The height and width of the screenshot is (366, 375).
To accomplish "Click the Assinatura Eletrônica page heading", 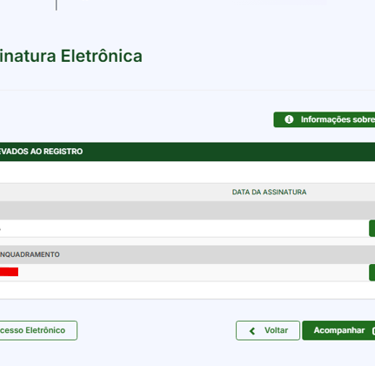I will pos(71,56).
